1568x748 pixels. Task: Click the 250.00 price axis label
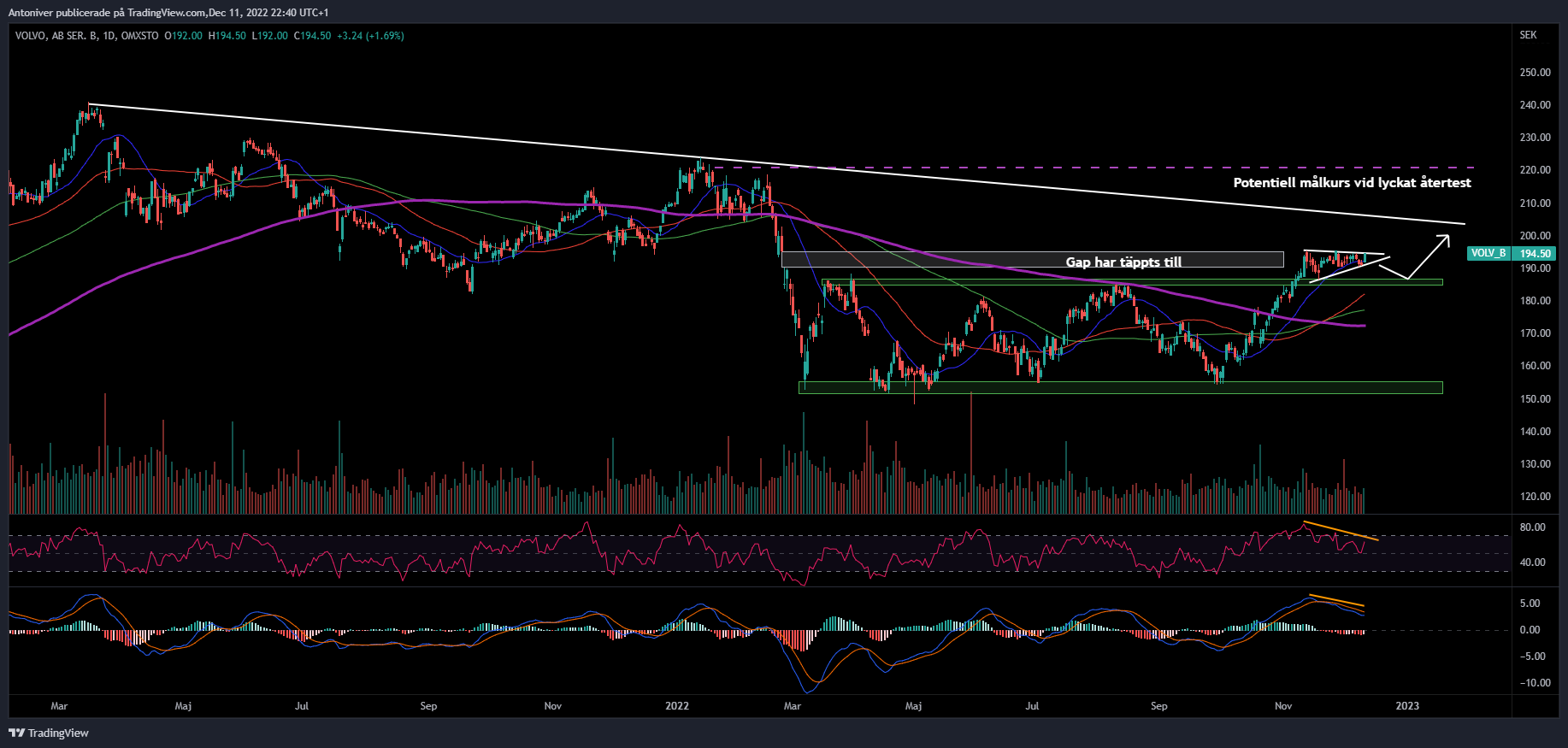point(1535,73)
